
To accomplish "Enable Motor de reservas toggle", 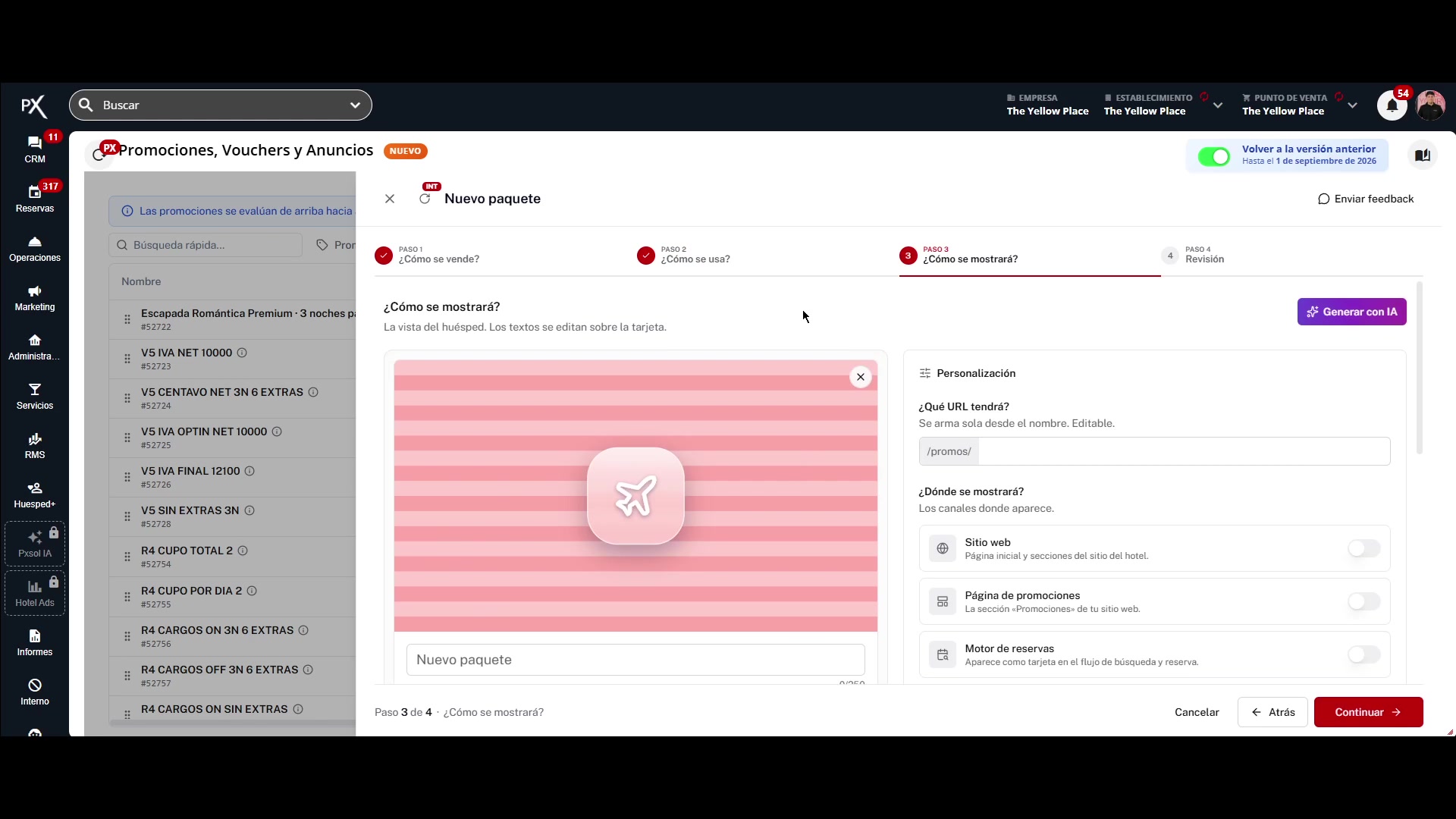I will [x=1363, y=654].
